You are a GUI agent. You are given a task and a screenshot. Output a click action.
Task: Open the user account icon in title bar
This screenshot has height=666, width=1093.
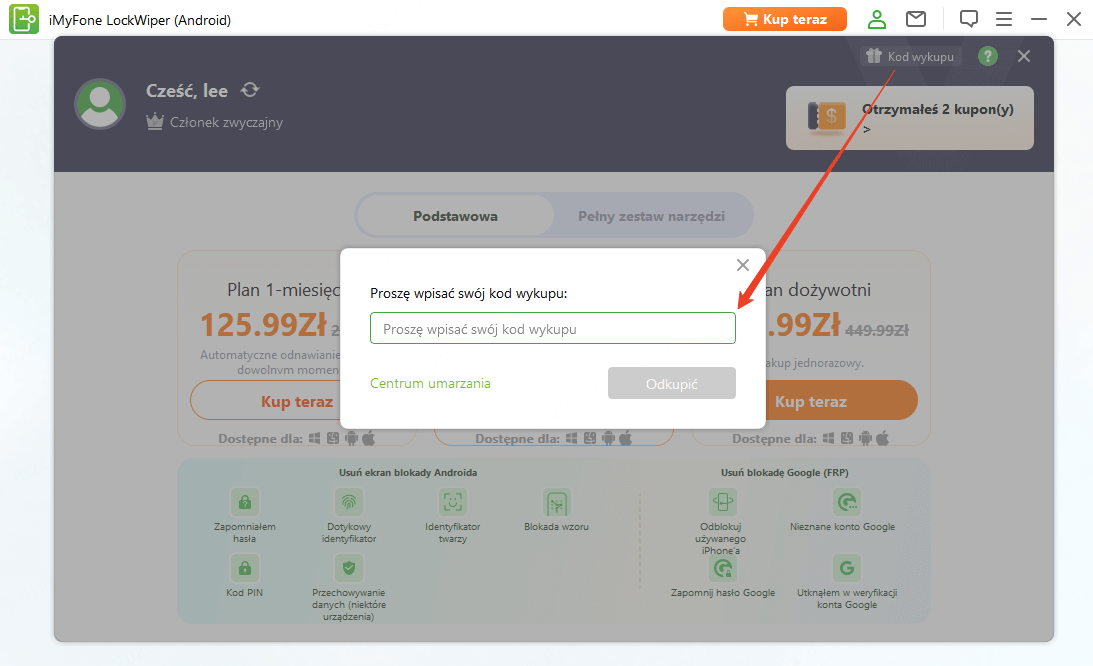click(876, 19)
